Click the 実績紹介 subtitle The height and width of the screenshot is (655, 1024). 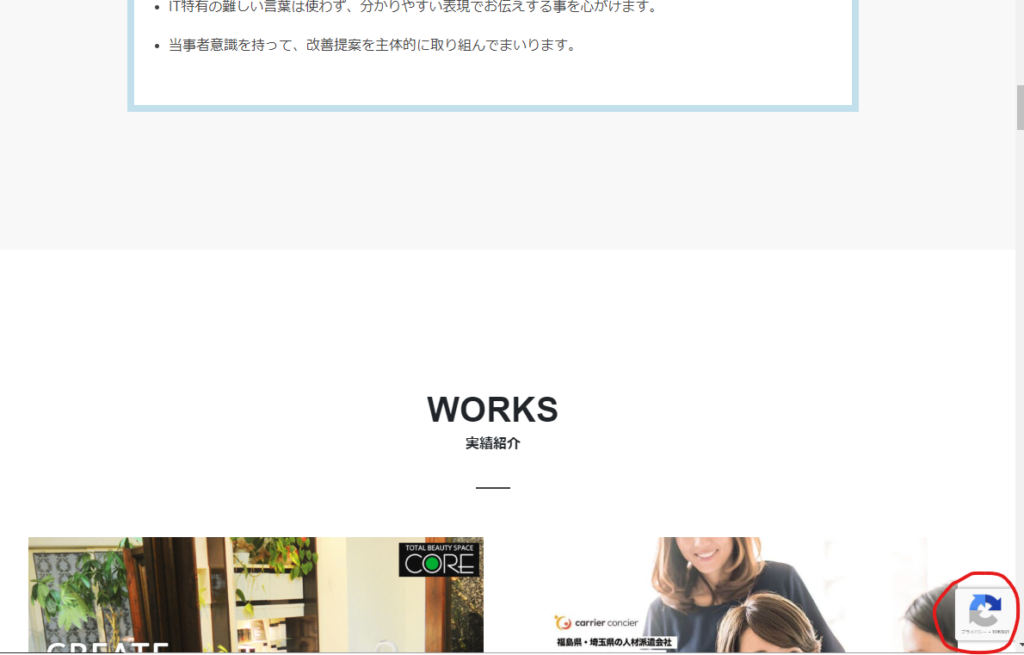tap(492, 443)
